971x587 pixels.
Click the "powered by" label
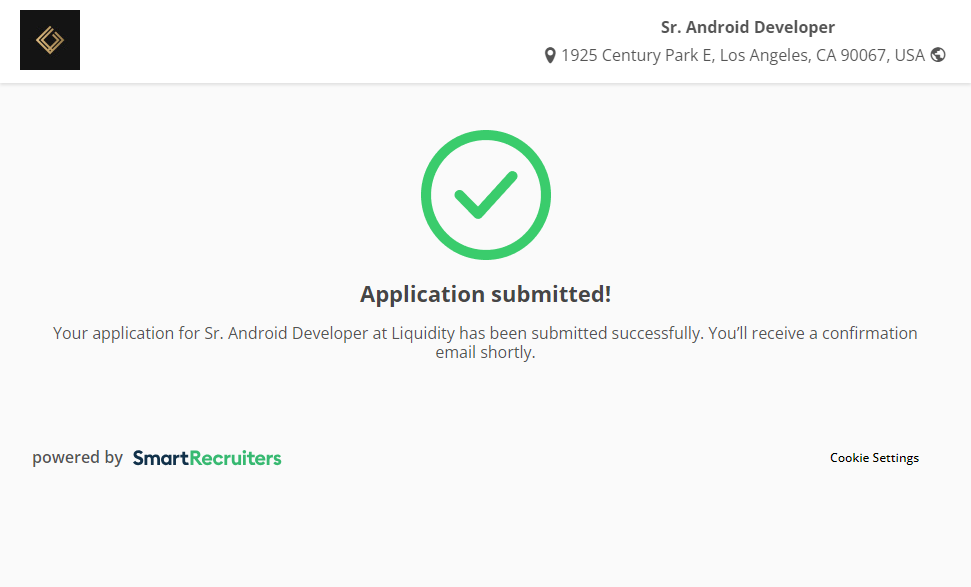(77, 458)
